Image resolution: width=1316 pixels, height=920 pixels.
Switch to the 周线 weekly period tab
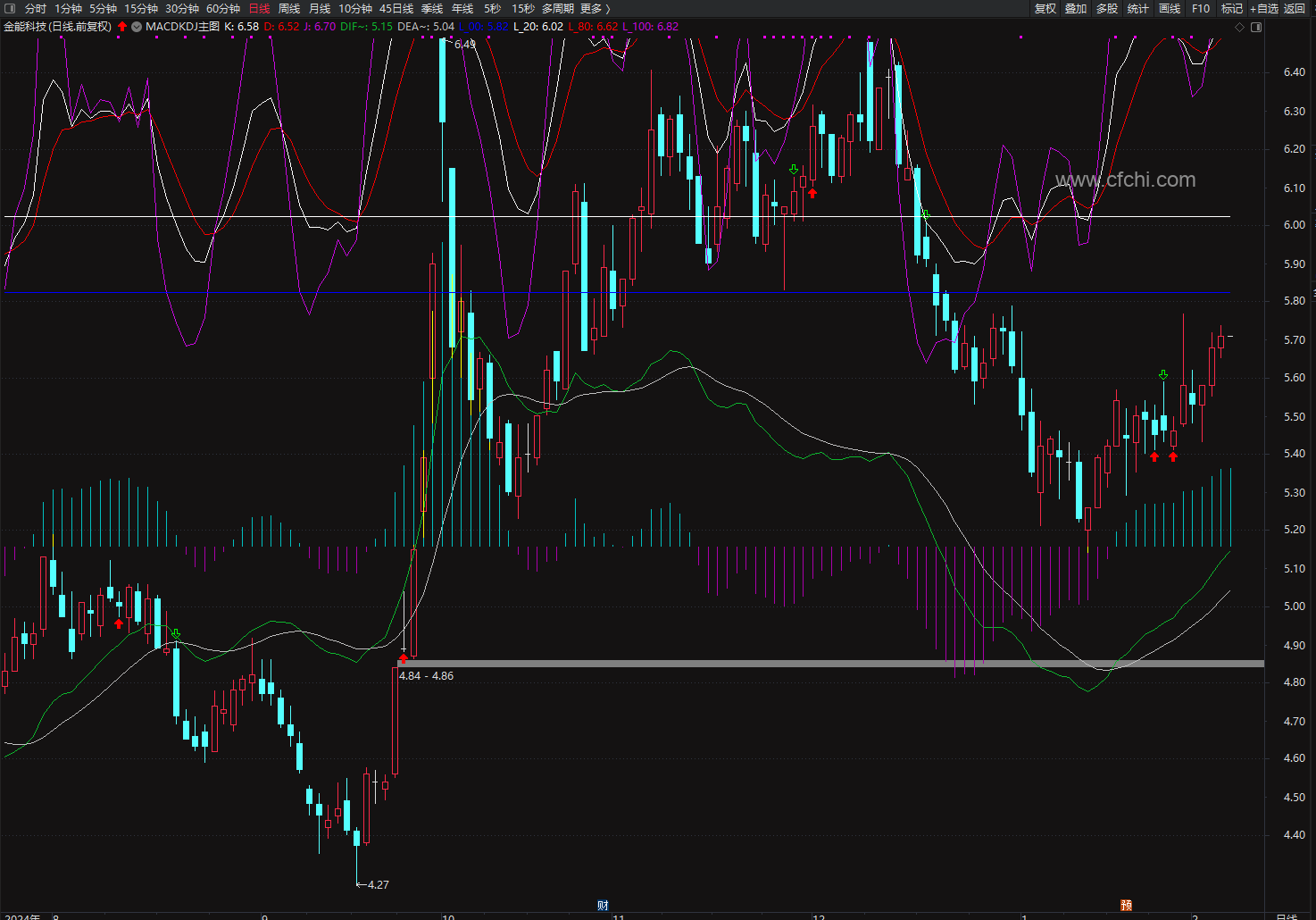289,8
